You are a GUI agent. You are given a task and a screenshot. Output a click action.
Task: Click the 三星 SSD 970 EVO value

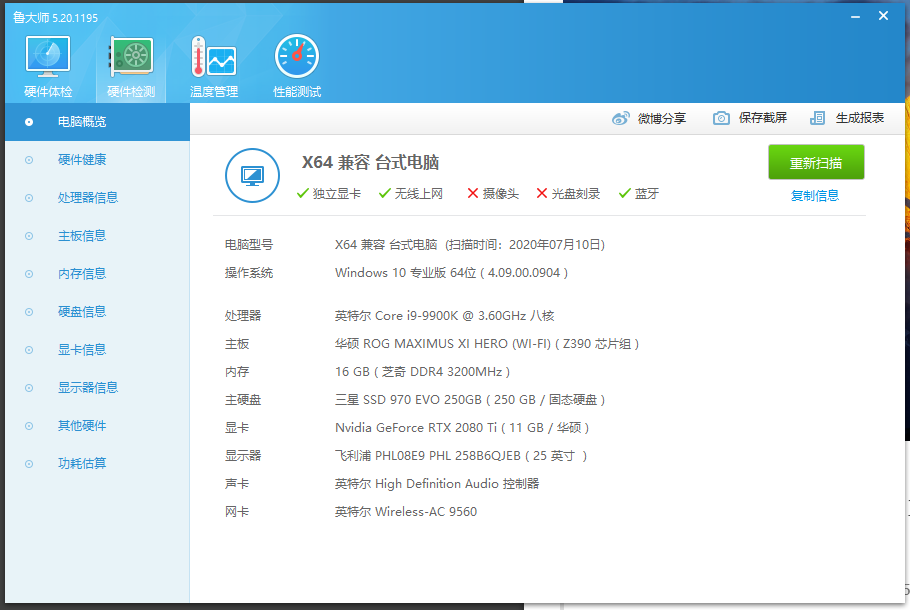(x=470, y=400)
